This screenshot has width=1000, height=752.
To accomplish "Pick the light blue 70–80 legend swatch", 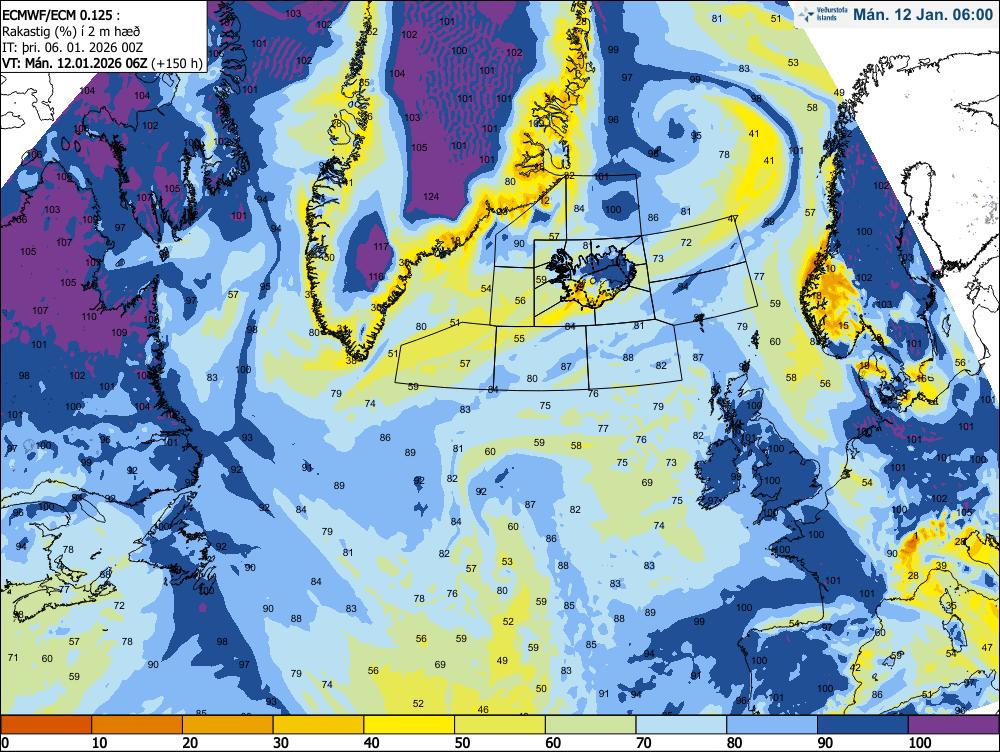I will click(x=680, y=725).
